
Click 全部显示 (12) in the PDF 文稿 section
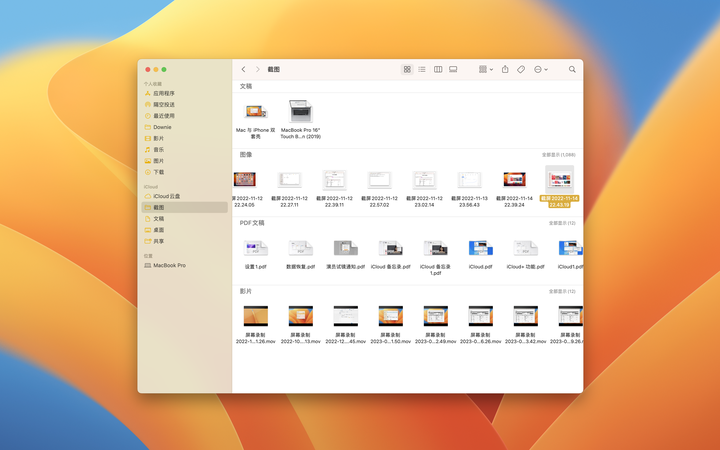562,223
